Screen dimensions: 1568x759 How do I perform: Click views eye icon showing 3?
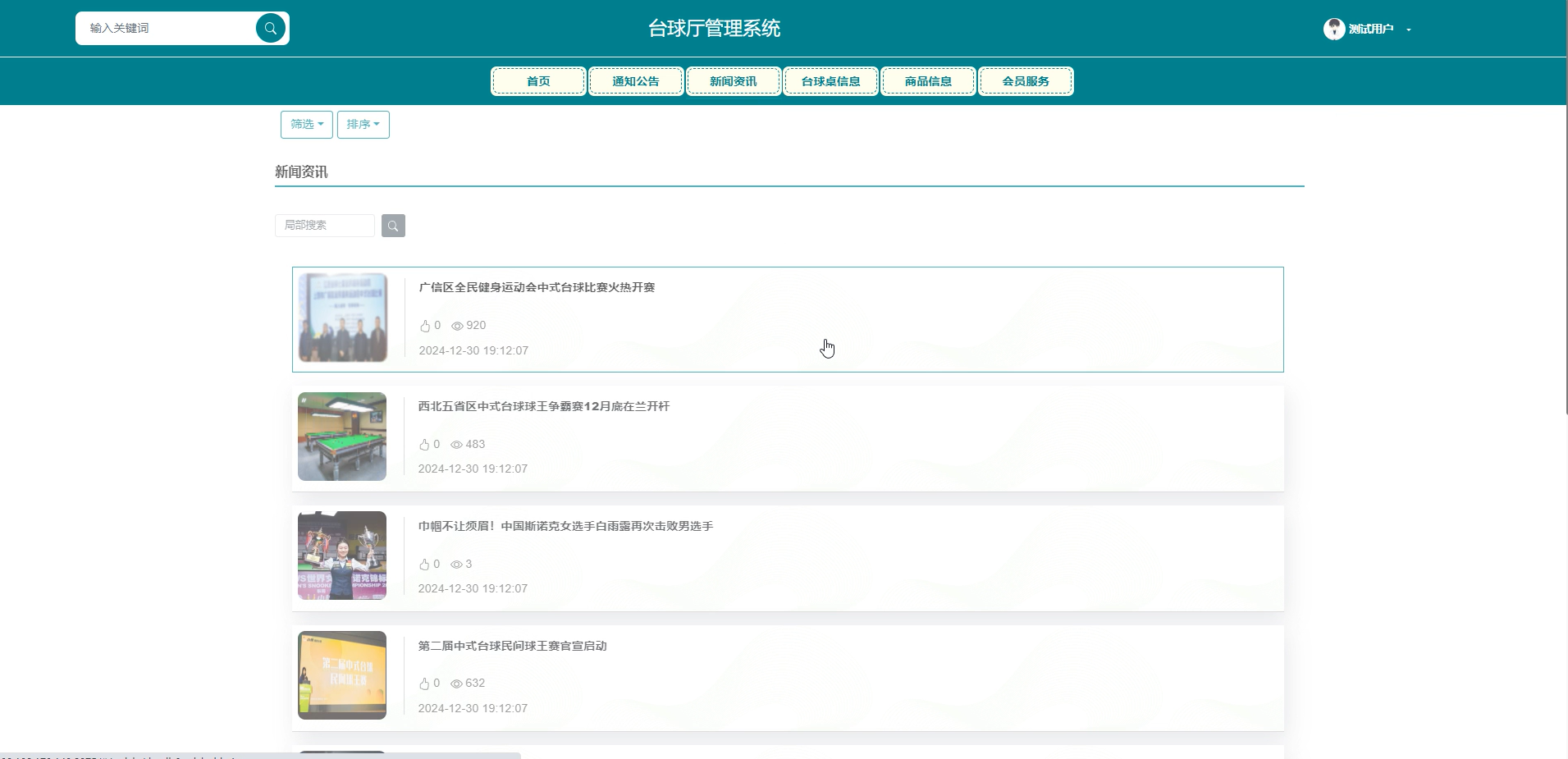(x=457, y=565)
